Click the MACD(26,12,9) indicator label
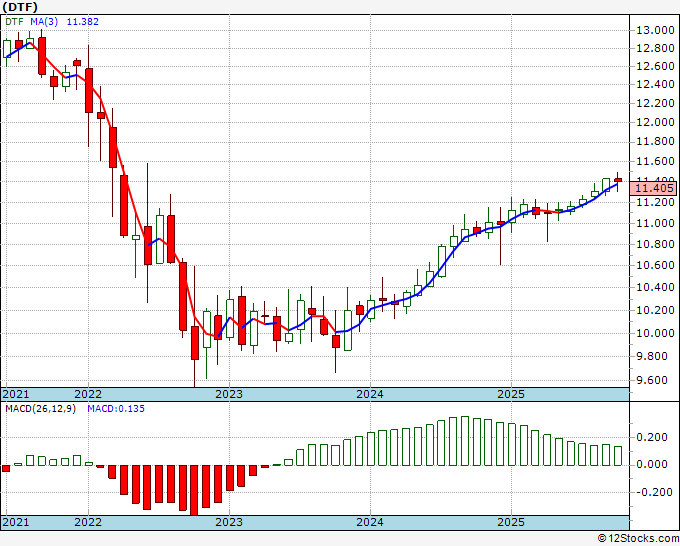 click(x=40, y=409)
